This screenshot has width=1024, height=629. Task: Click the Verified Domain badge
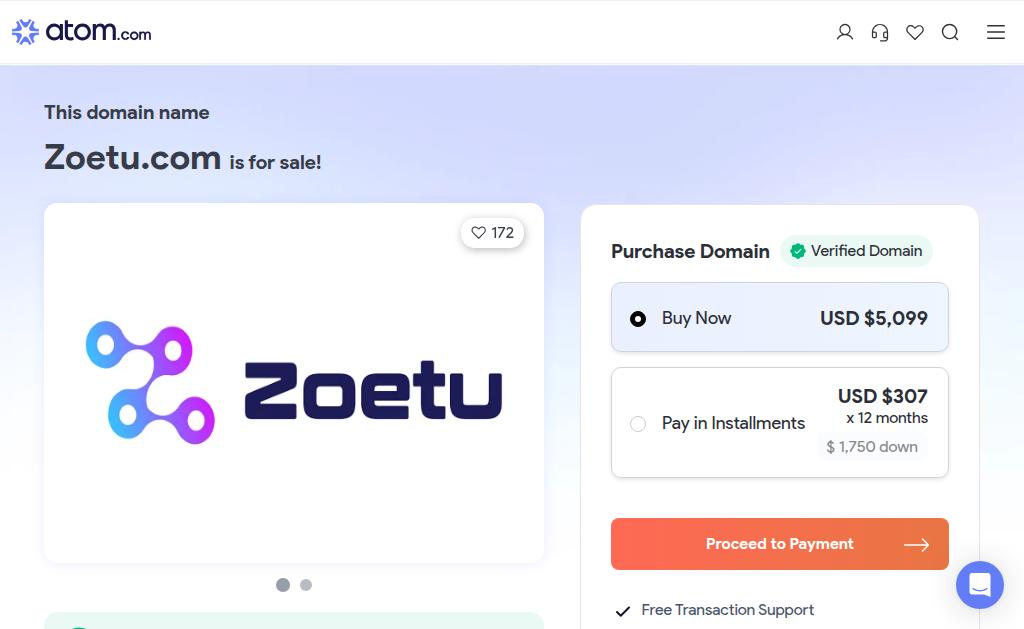coord(856,251)
